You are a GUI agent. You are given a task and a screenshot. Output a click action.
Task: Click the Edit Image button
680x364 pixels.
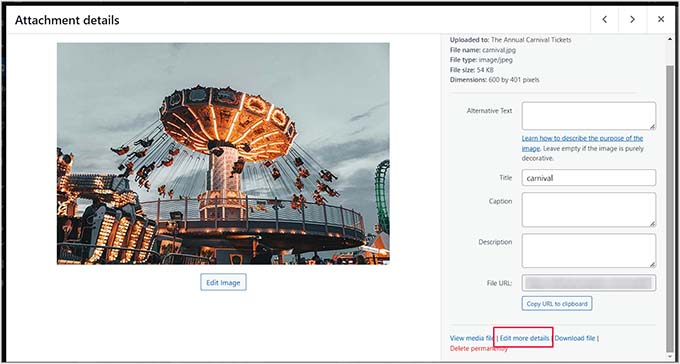click(x=223, y=282)
